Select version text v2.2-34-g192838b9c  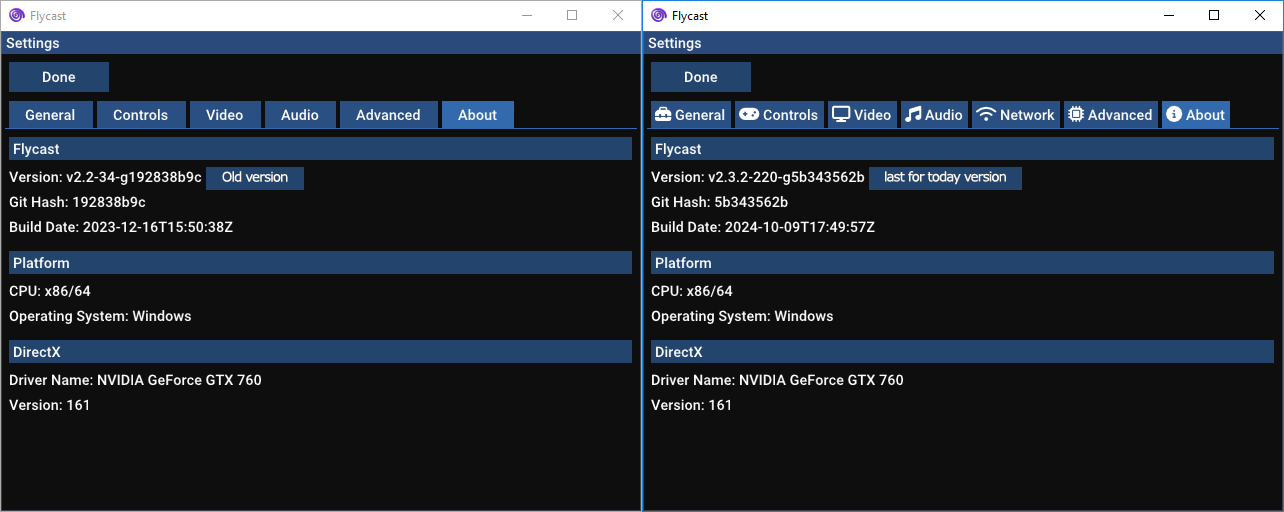pyautogui.click(x=134, y=177)
